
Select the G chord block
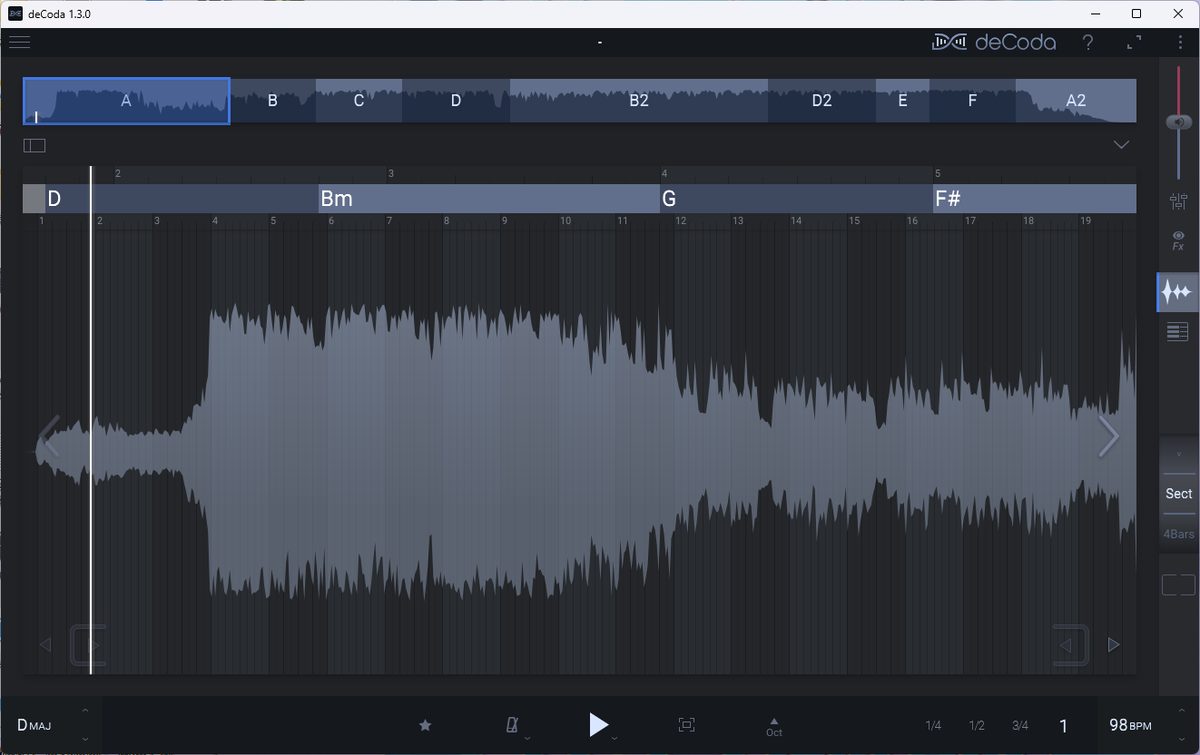pyautogui.click(x=796, y=198)
